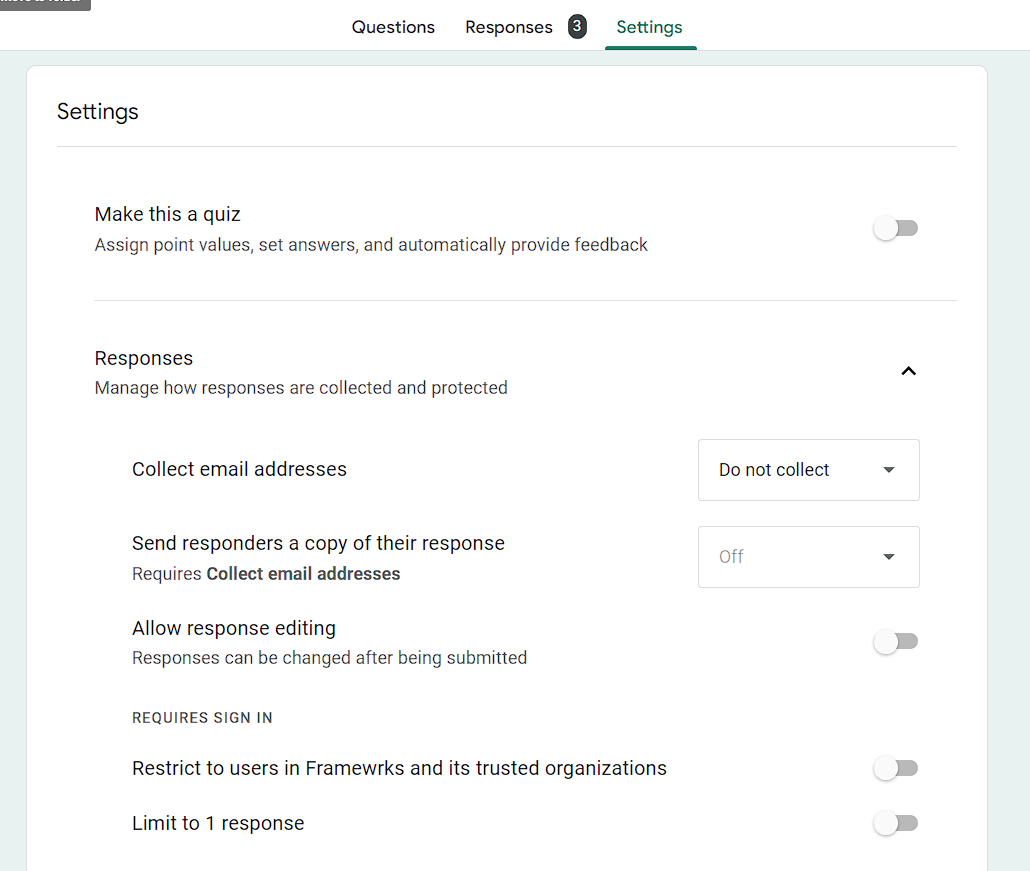Open the Do not collect dropdown

pyautogui.click(x=808, y=470)
